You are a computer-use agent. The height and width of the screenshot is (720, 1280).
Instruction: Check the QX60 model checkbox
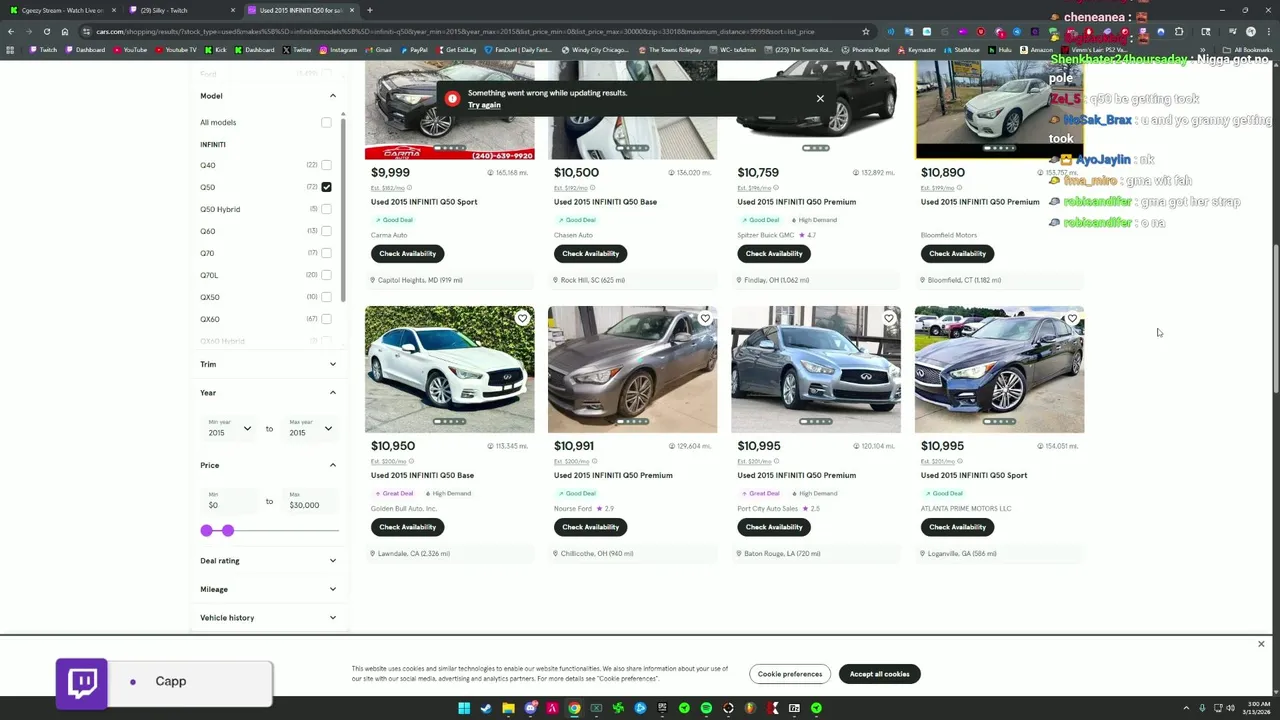pyautogui.click(x=326, y=319)
